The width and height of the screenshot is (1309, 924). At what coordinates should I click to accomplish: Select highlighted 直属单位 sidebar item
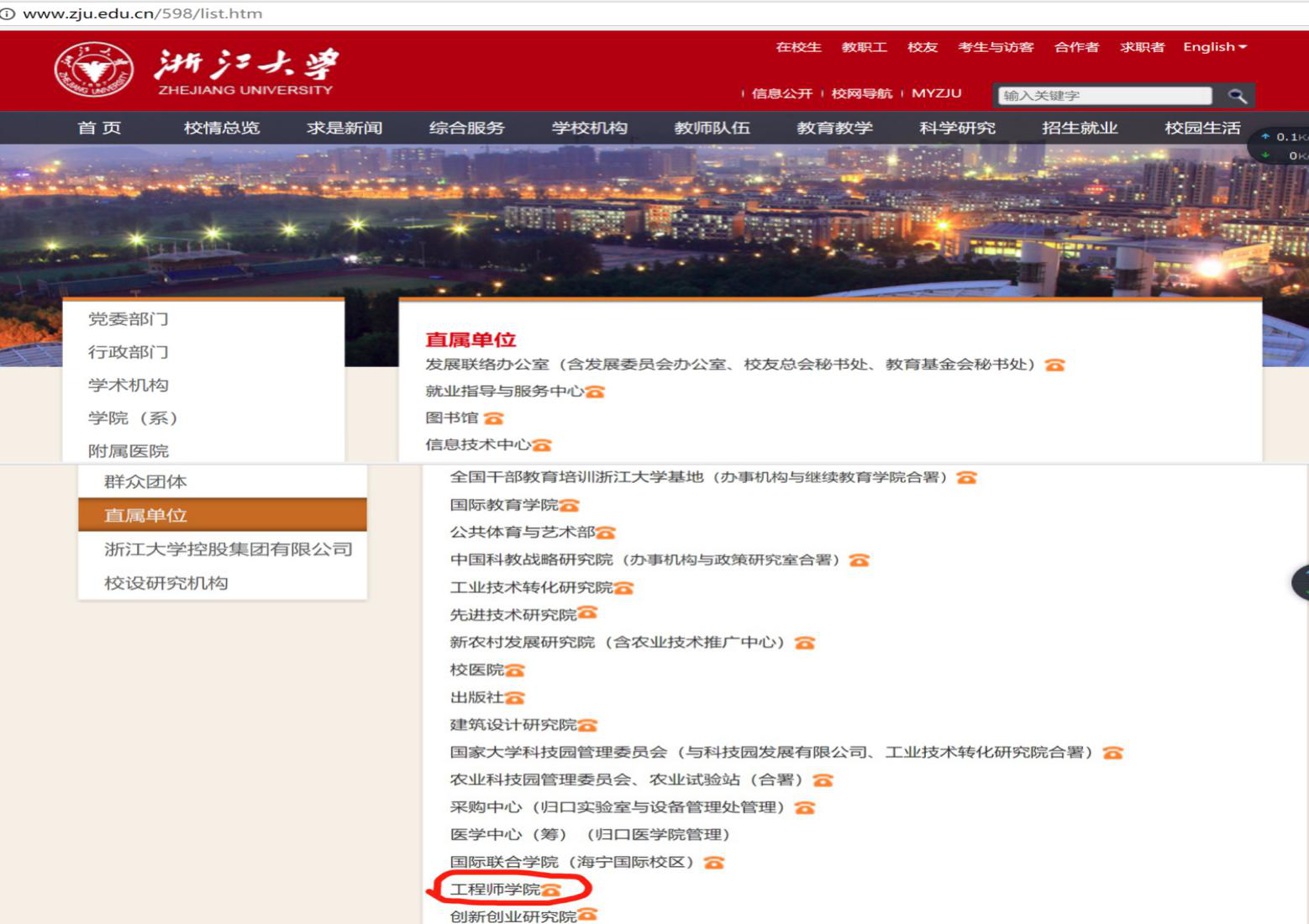pos(223,515)
